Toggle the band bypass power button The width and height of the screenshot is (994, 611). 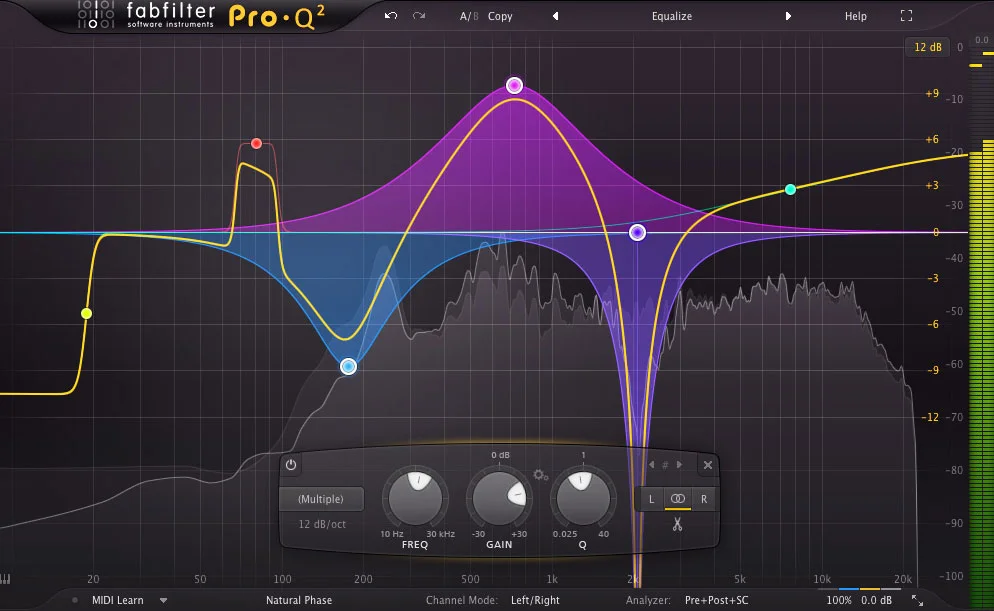290,465
